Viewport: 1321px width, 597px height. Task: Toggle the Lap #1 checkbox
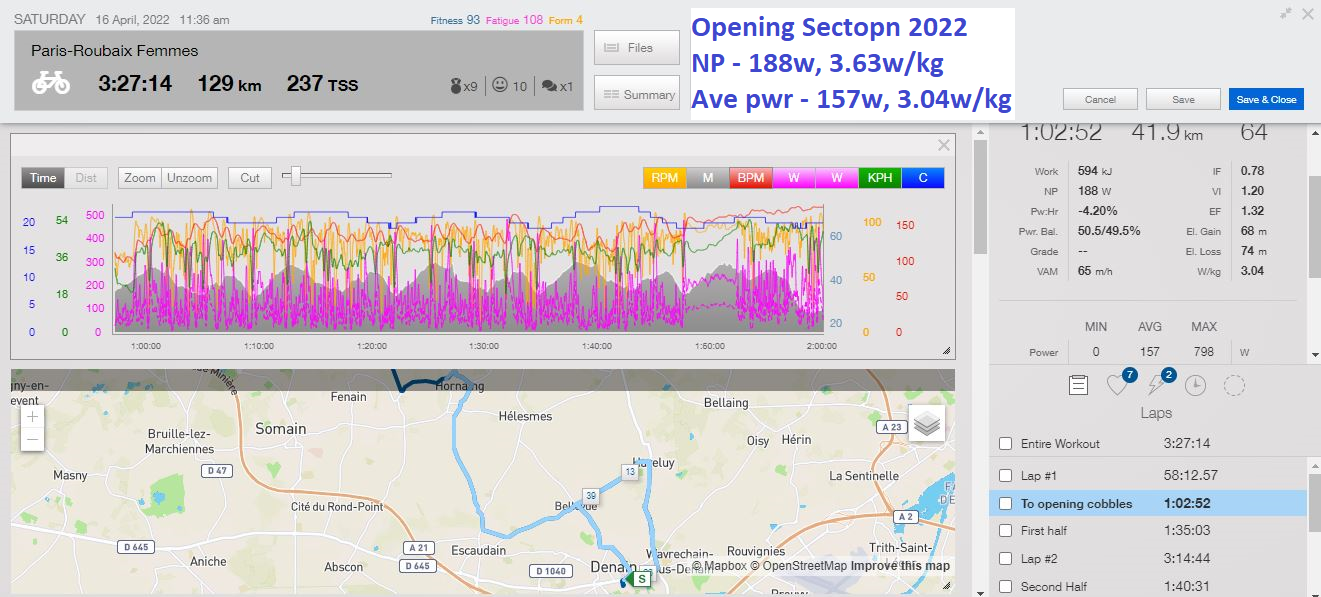[x=1006, y=476]
